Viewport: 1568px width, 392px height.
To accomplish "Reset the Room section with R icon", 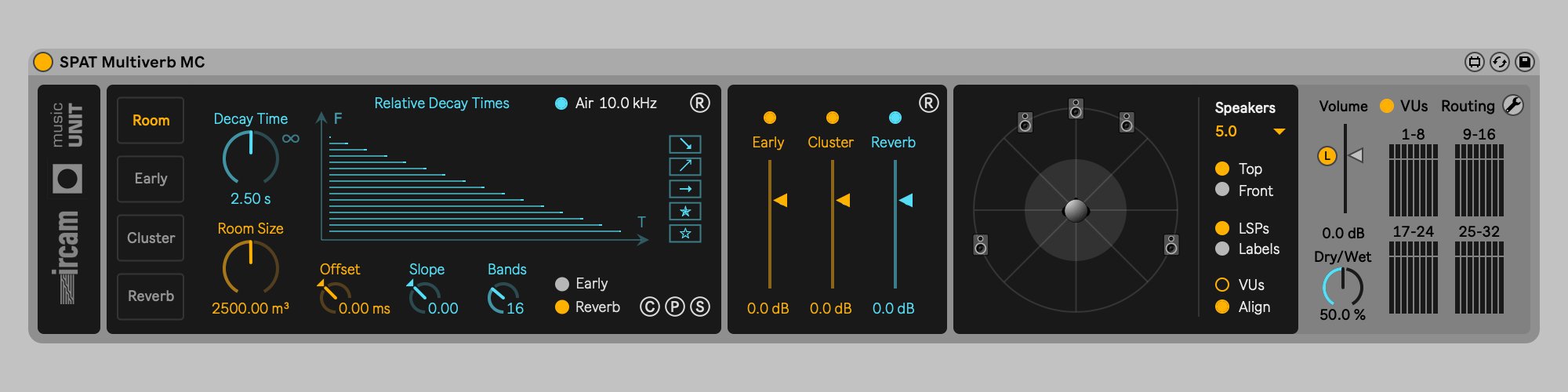I will pos(699,103).
